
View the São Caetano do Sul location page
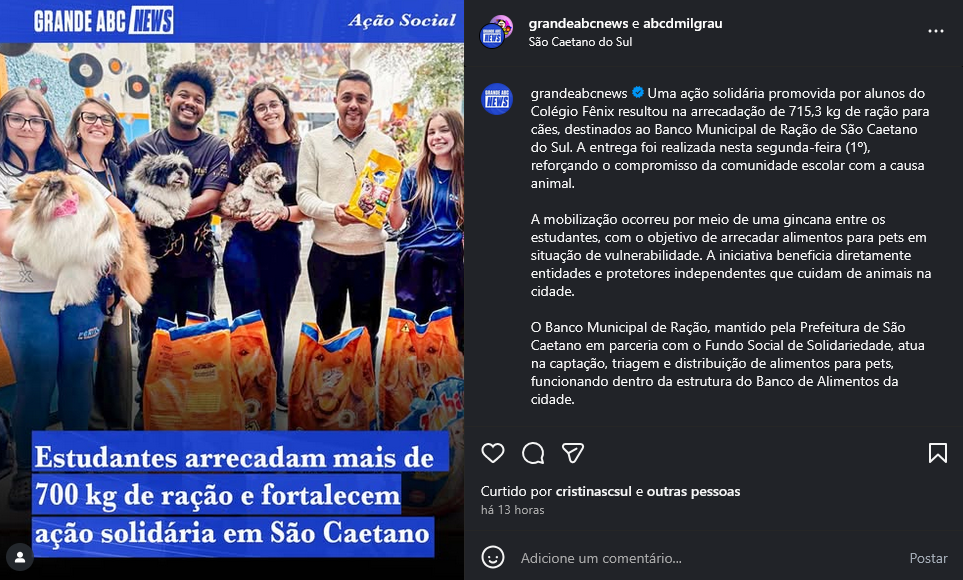[x=580, y=42]
